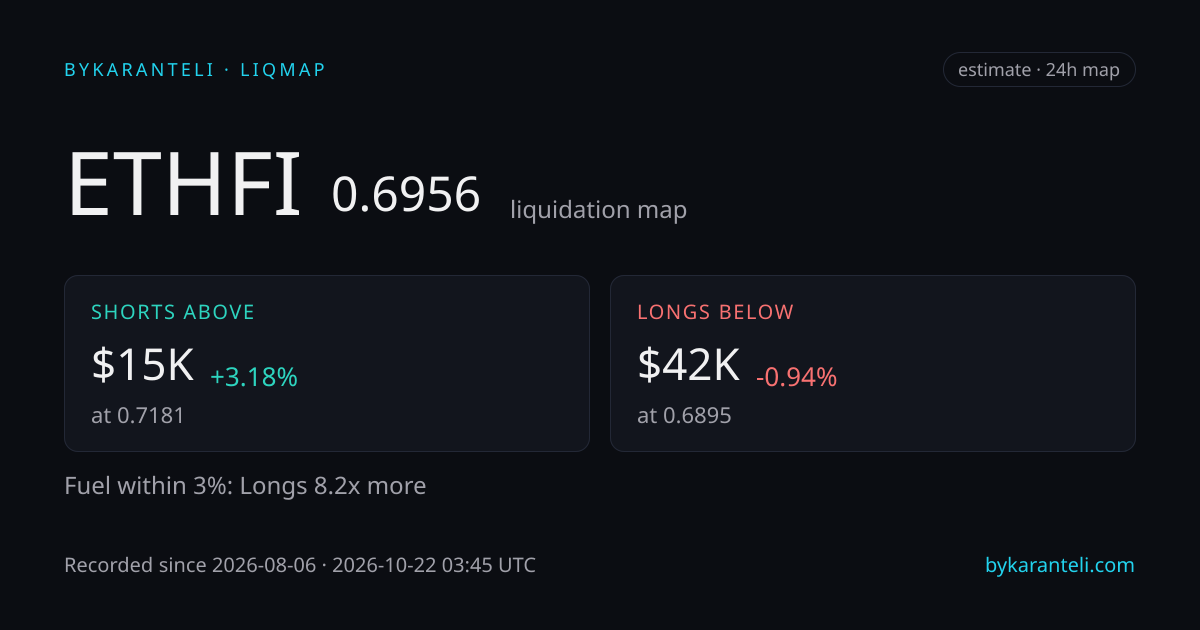Click the $42K longs amount
Image resolution: width=1200 pixels, height=630 pixels.
(x=689, y=365)
